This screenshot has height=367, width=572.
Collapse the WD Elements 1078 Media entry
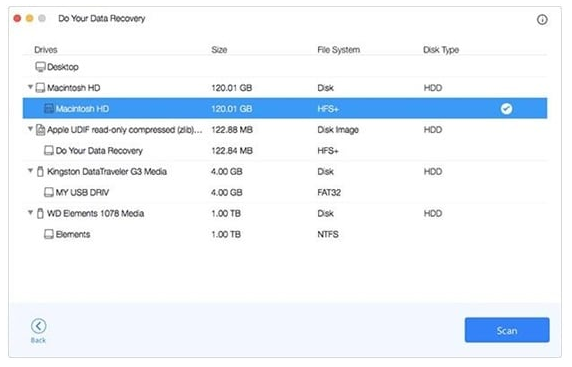point(30,213)
